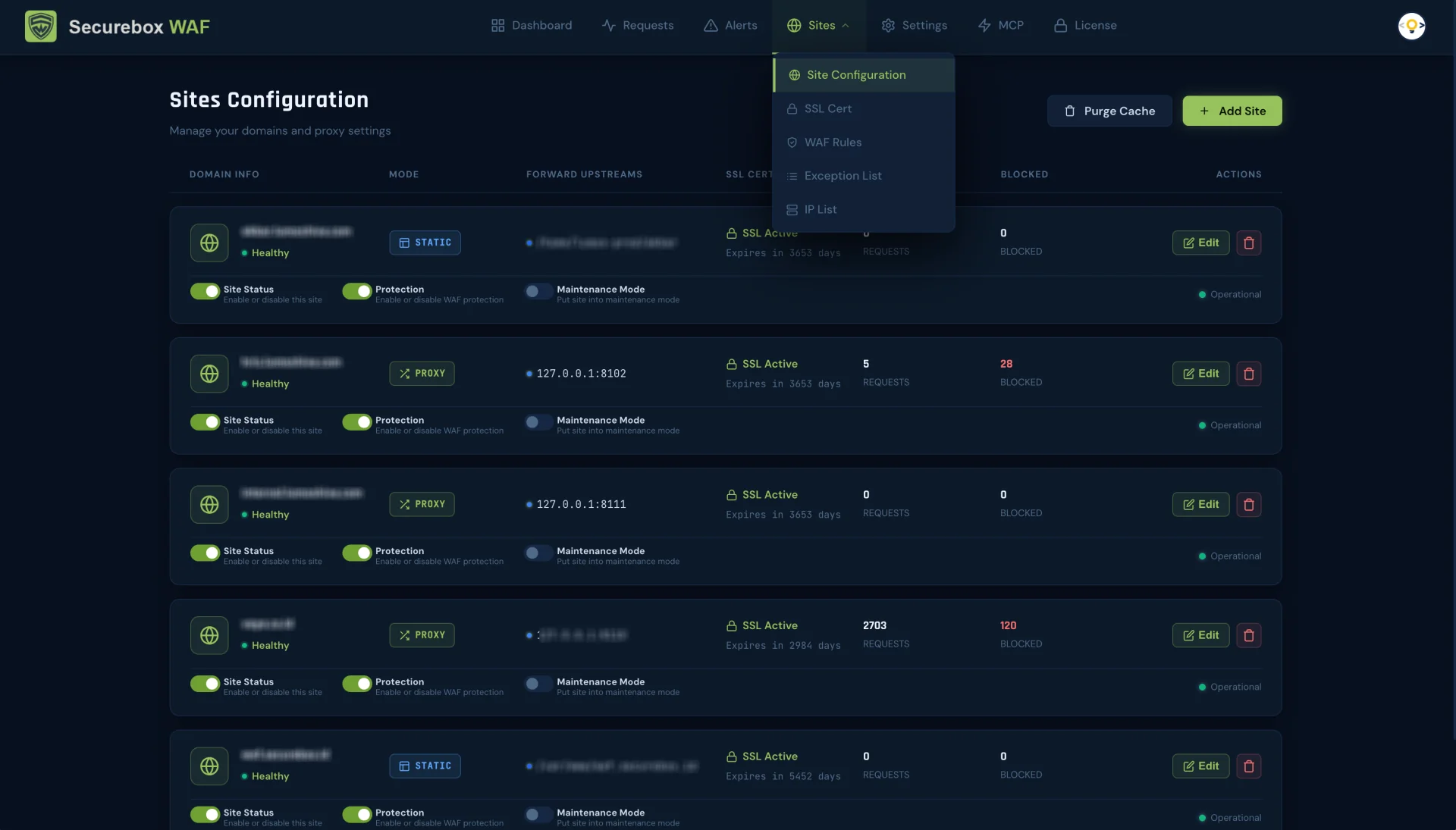1456x830 pixels.
Task: Click the Purge Cache button
Action: point(1109,111)
